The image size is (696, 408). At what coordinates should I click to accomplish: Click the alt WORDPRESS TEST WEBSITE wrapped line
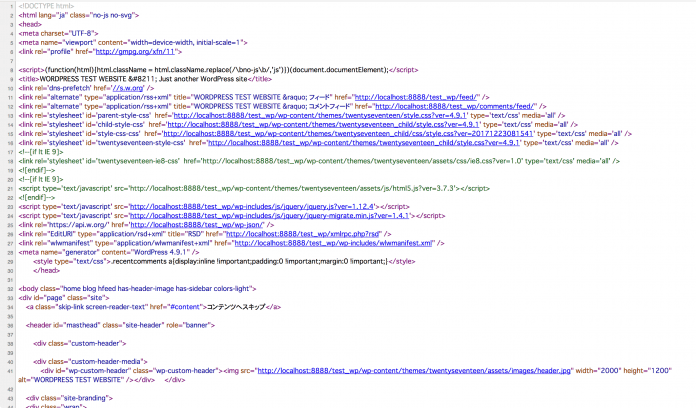pos(102,380)
